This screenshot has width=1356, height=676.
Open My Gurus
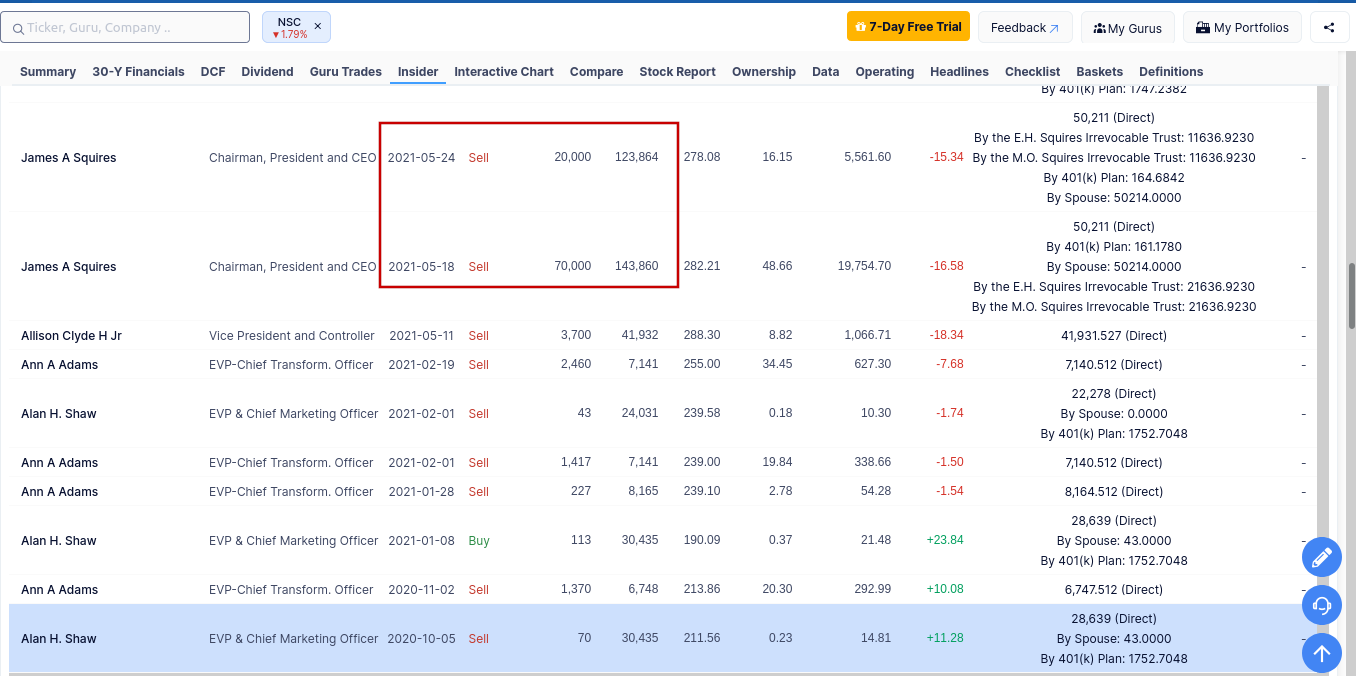(1128, 27)
